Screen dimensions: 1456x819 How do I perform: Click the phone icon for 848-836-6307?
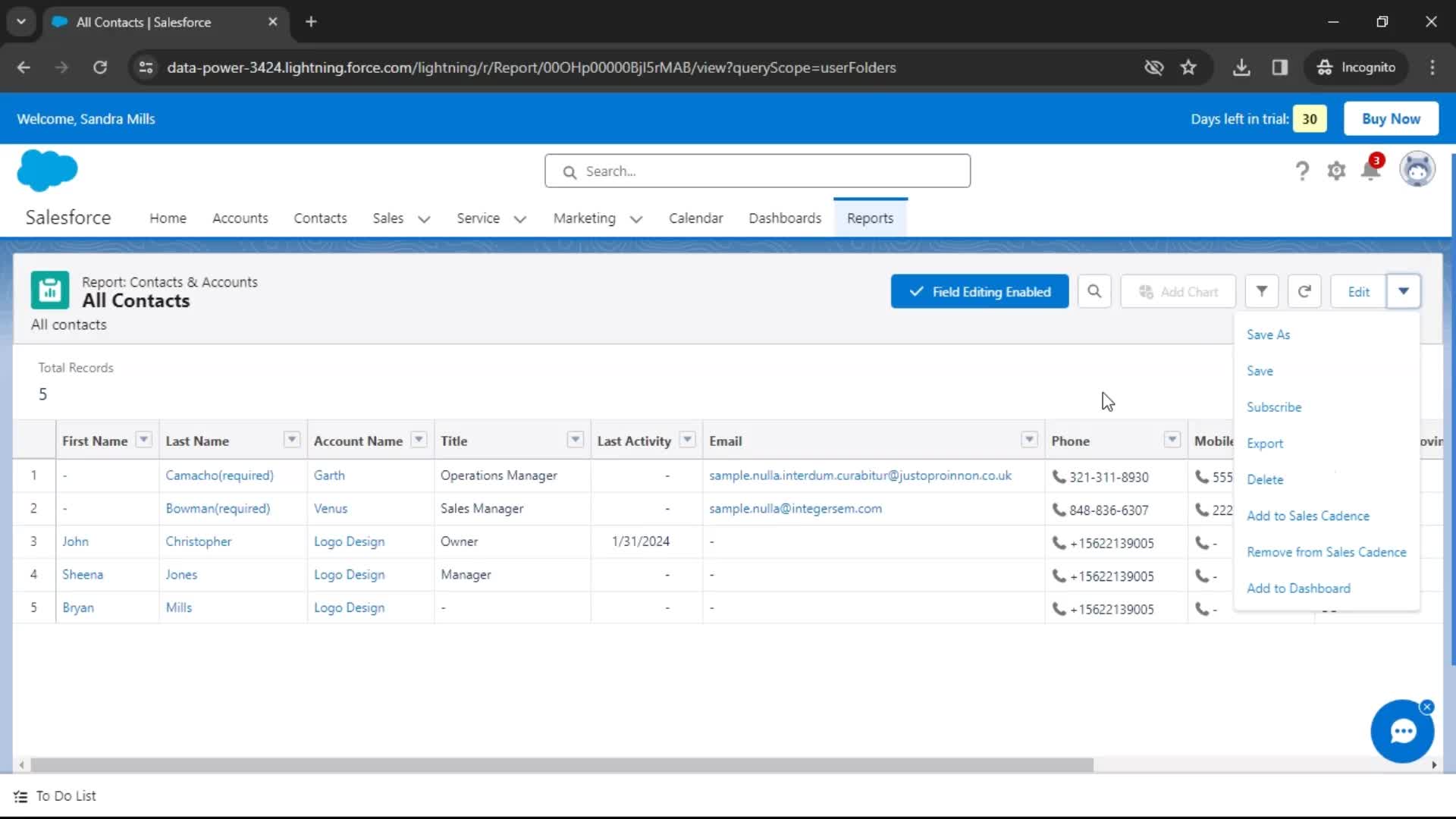[x=1059, y=510]
